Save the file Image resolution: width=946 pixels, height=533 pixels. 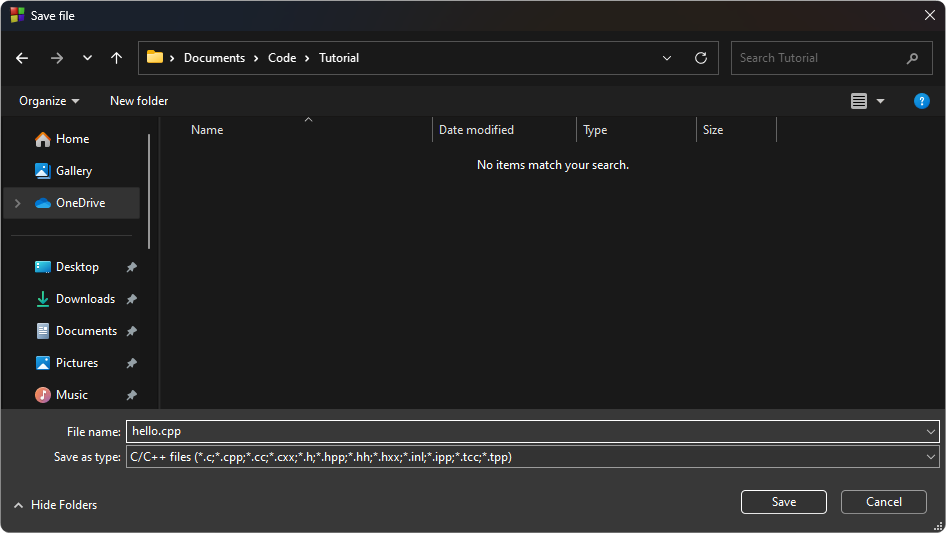point(784,502)
